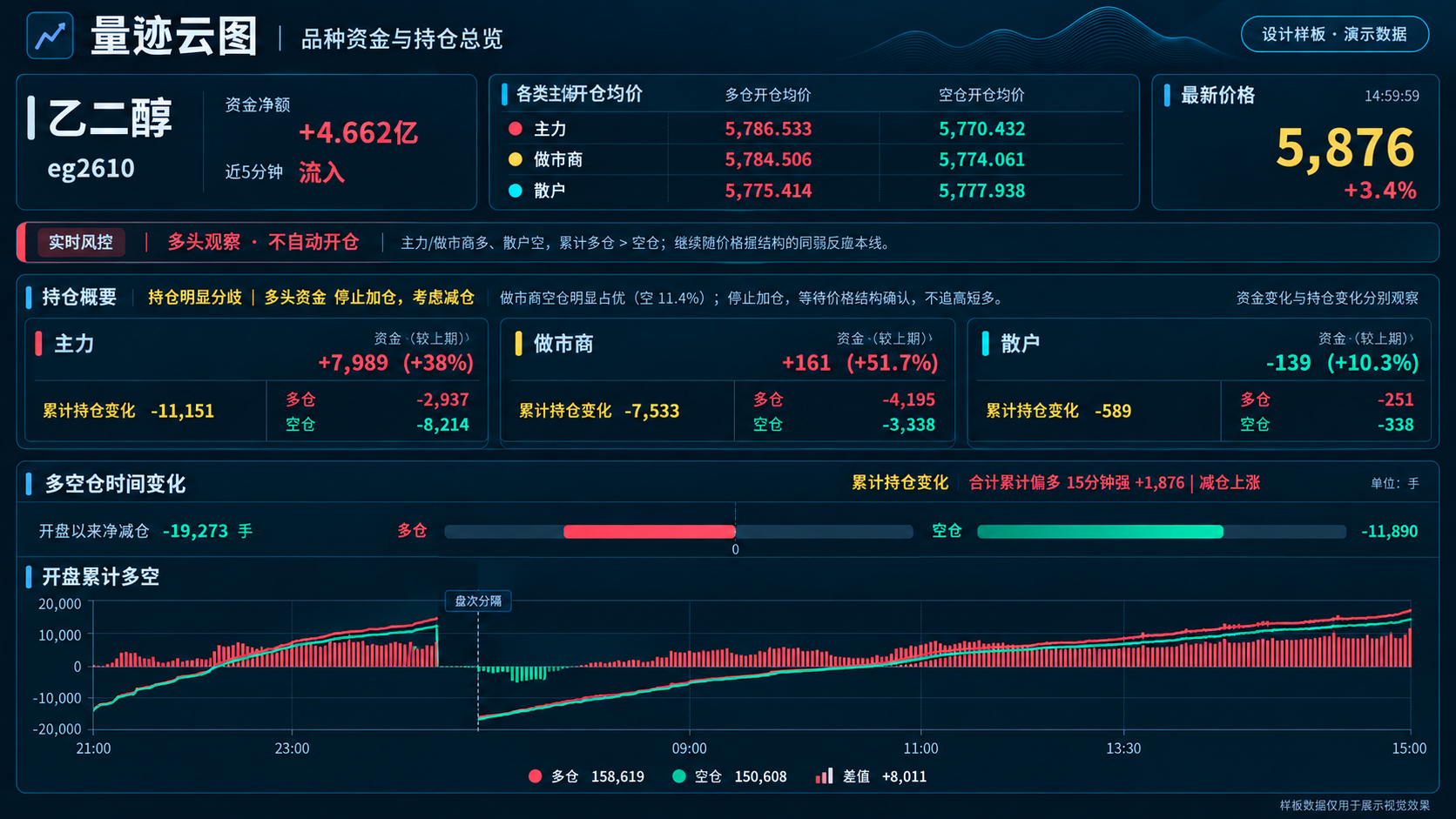
Task: Open the 实时风控 tag
Action: pyautogui.click(x=81, y=242)
